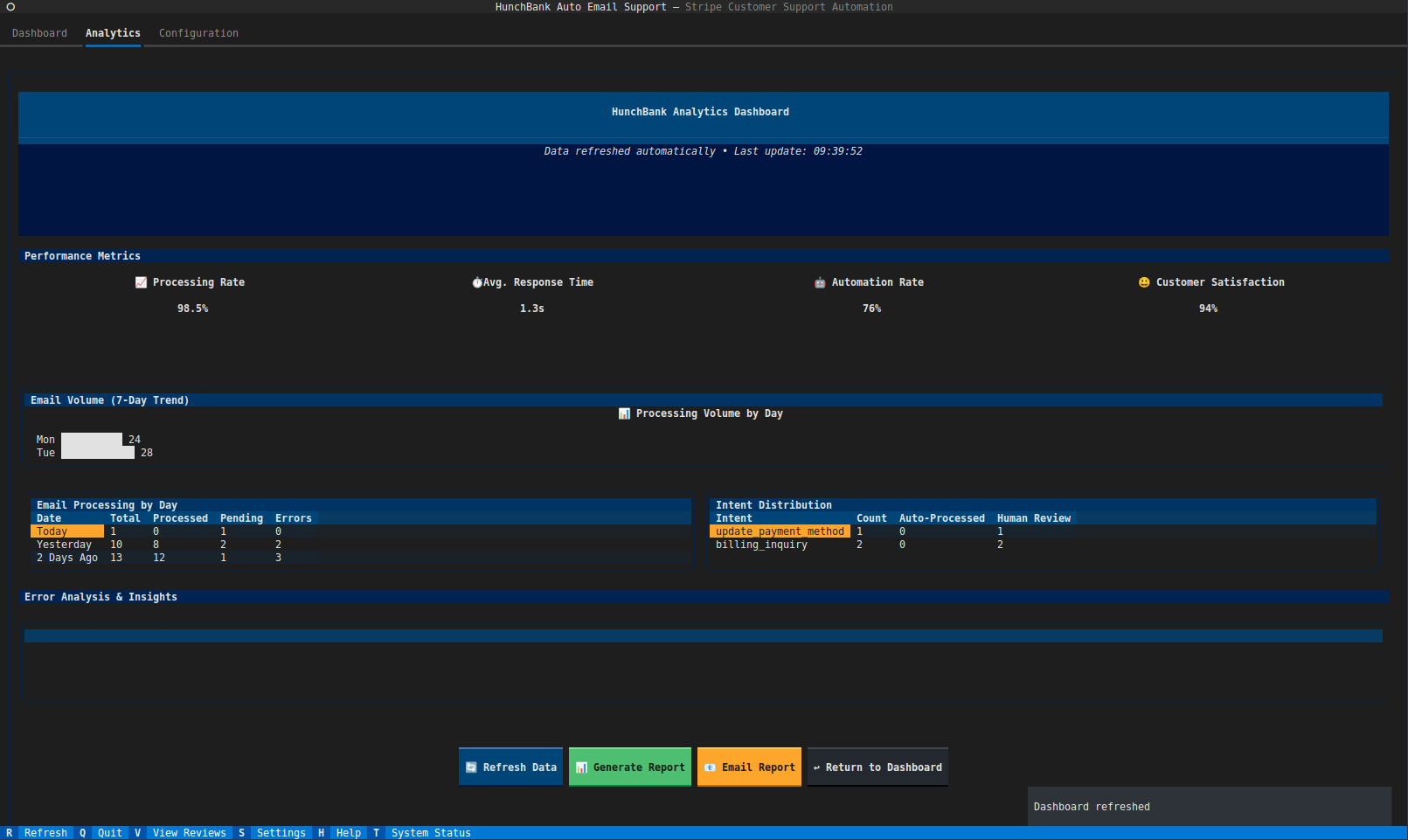Click the Email Report button
Image resolution: width=1408 pixels, height=840 pixels.
click(749, 767)
